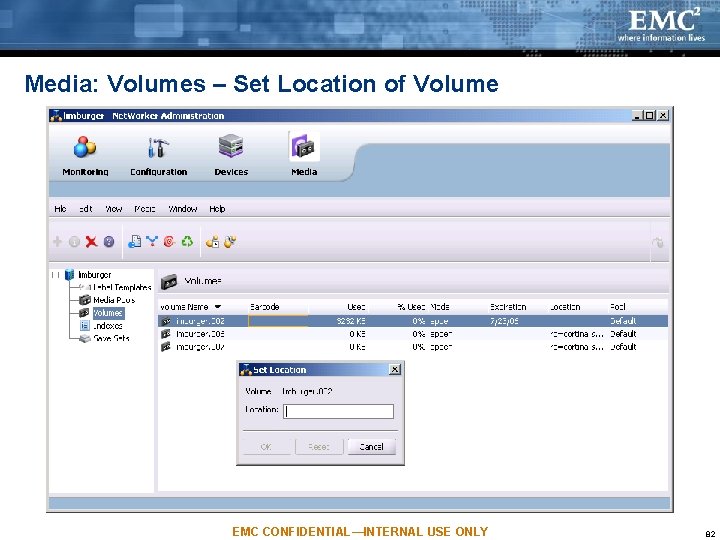Select Media Pools in the tree

pos(114,300)
